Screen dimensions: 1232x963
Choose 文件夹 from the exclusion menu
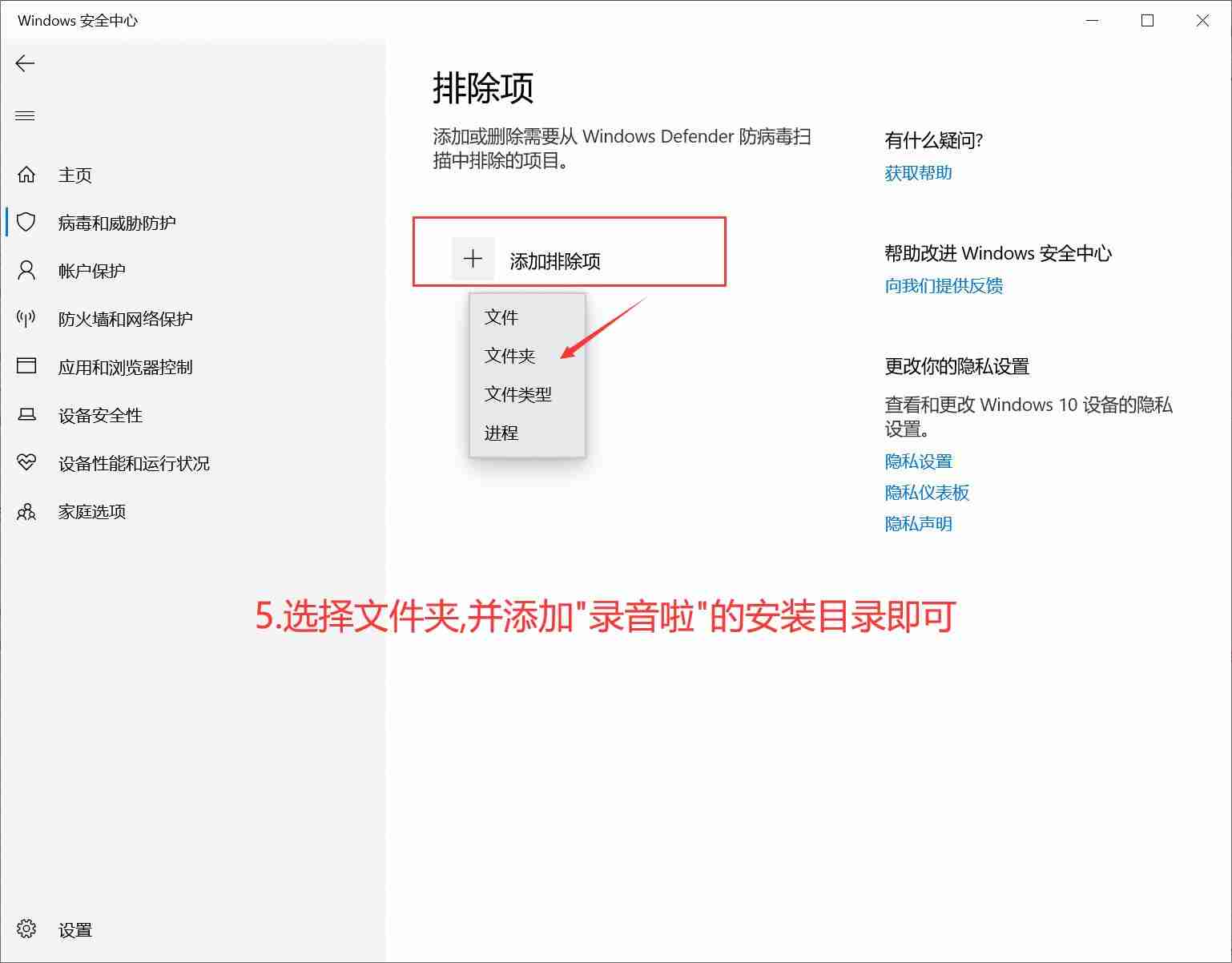[x=509, y=355]
